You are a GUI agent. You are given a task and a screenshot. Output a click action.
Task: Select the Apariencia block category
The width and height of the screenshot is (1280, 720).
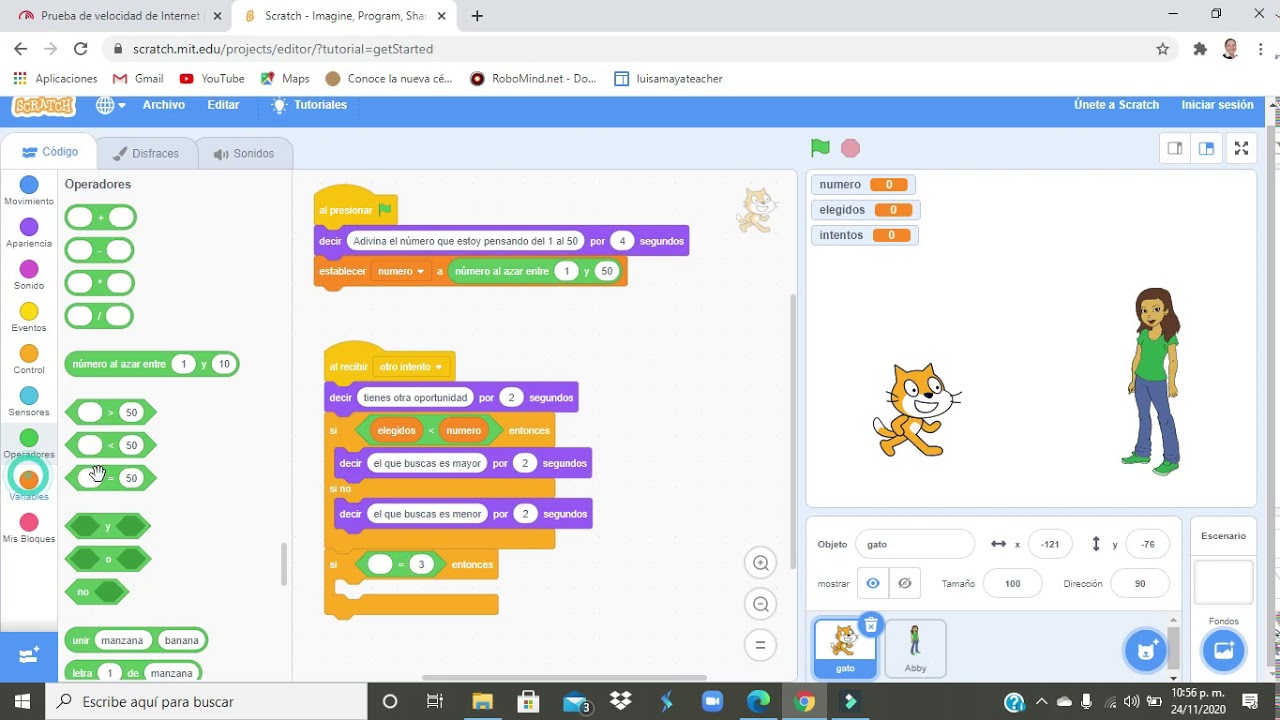coord(29,232)
